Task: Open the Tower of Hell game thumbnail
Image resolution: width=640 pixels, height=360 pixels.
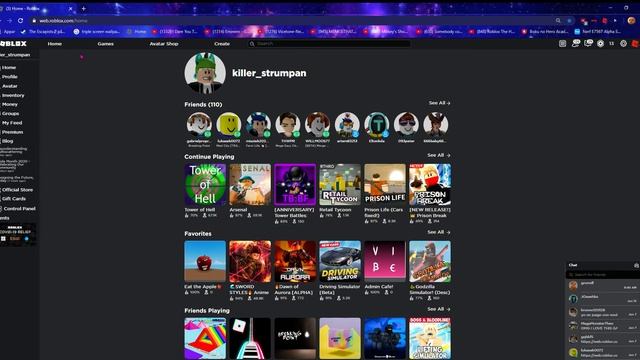Action: (205, 184)
